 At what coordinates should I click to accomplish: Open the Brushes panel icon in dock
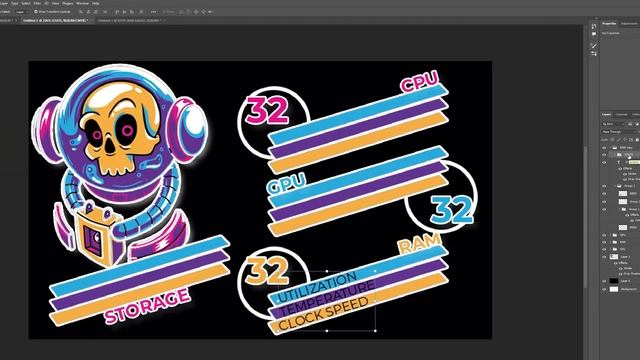[x=594, y=46]
